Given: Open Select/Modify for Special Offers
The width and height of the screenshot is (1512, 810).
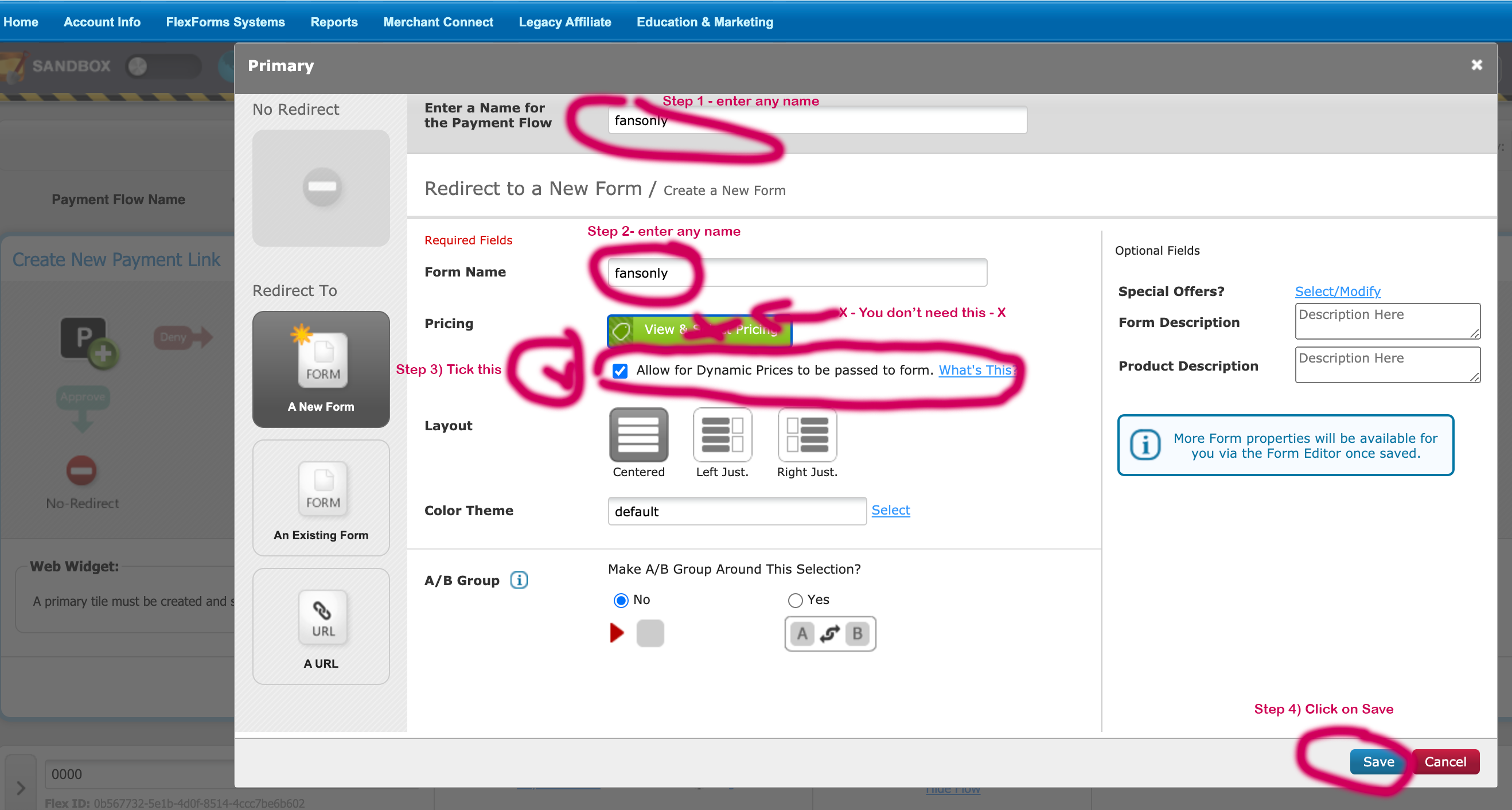Looking at the screenshot, I should click(1337, 291).
